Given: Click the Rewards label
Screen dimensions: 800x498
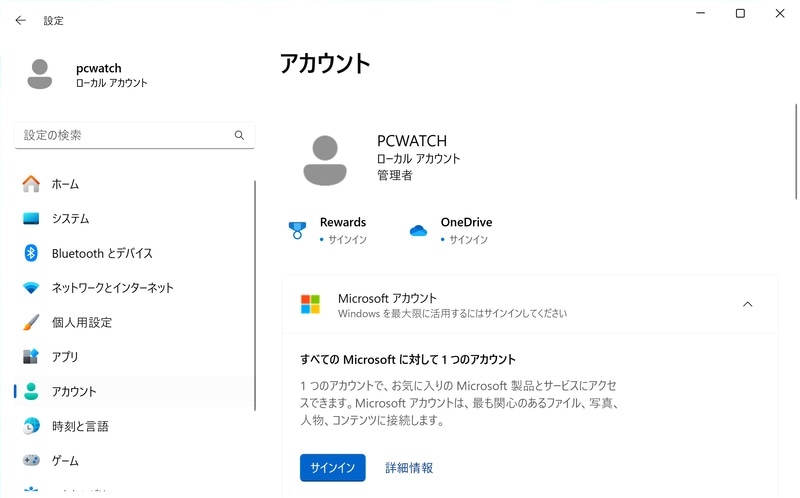Looking at the screenshot, I should [x=343, y=222].
